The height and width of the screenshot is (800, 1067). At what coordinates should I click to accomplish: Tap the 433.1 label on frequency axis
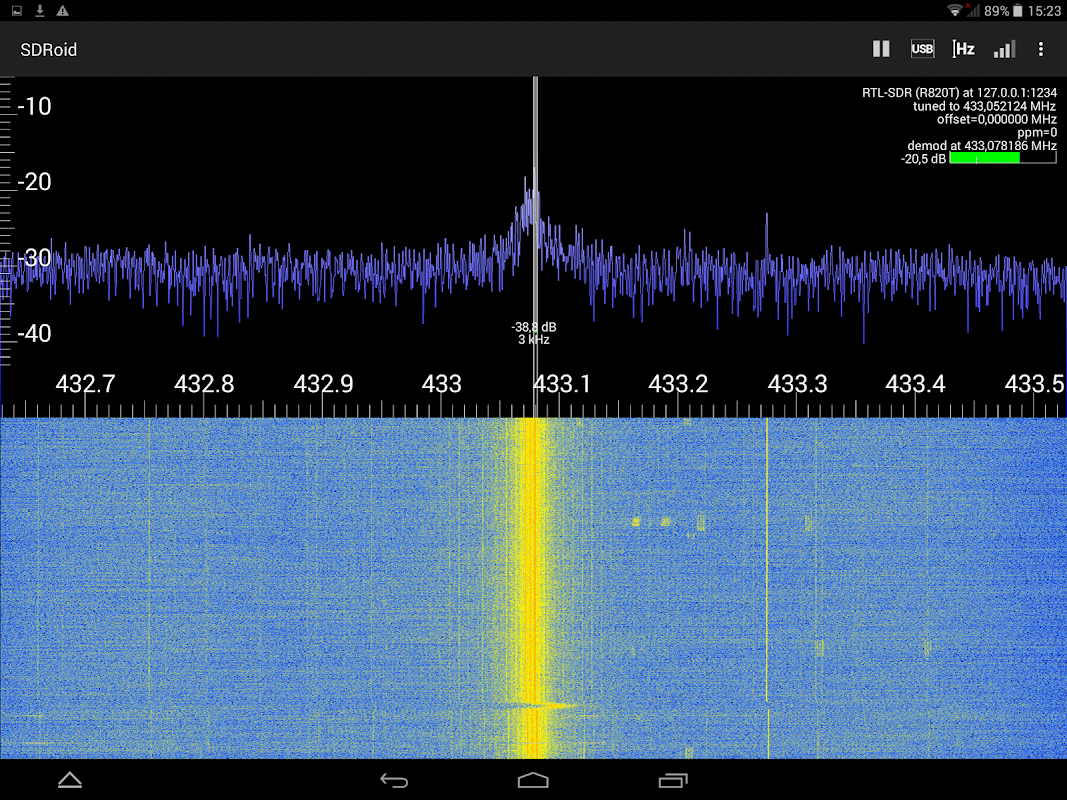coord(561,384)
